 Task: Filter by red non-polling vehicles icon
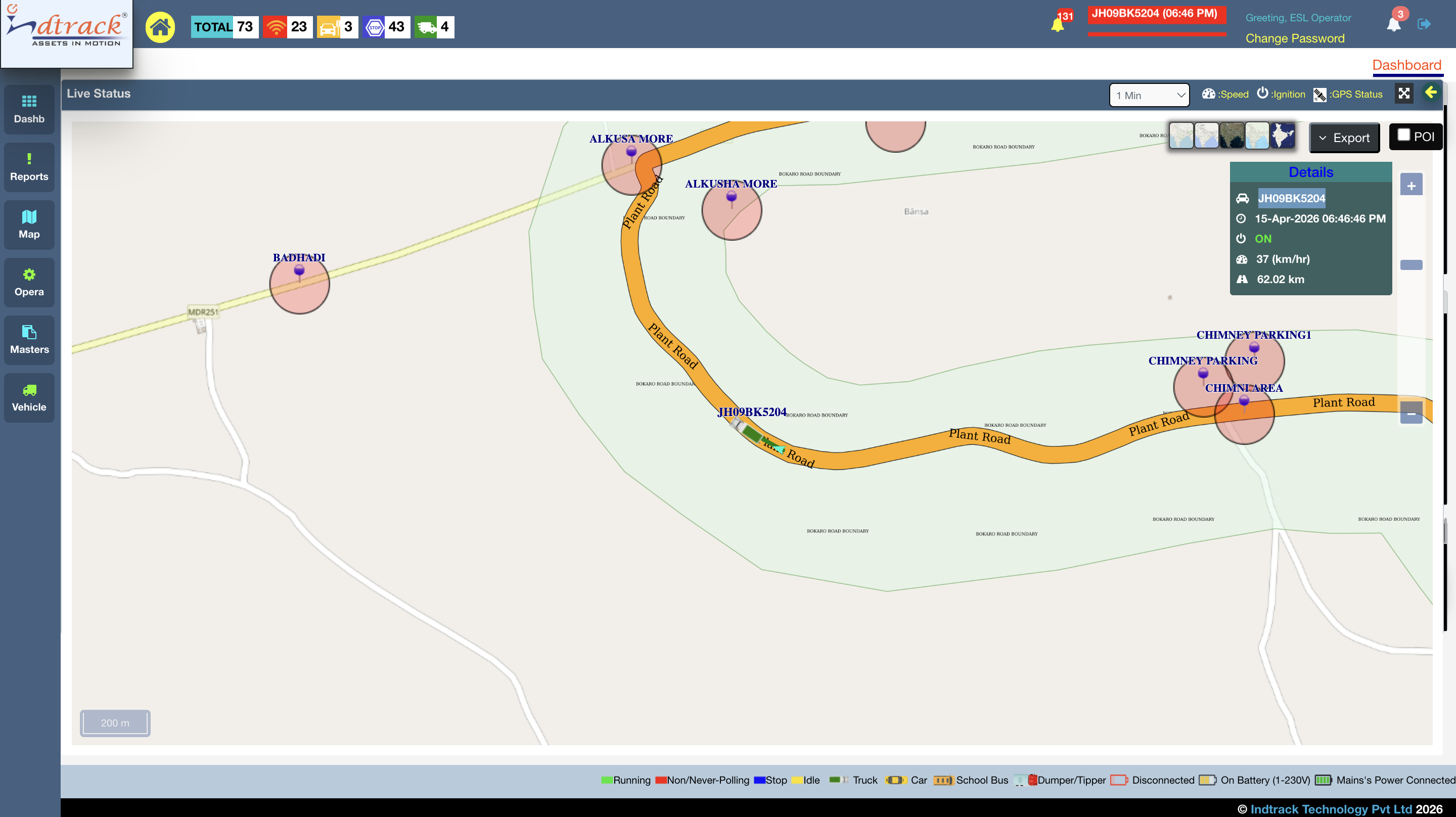pos(276,27)
